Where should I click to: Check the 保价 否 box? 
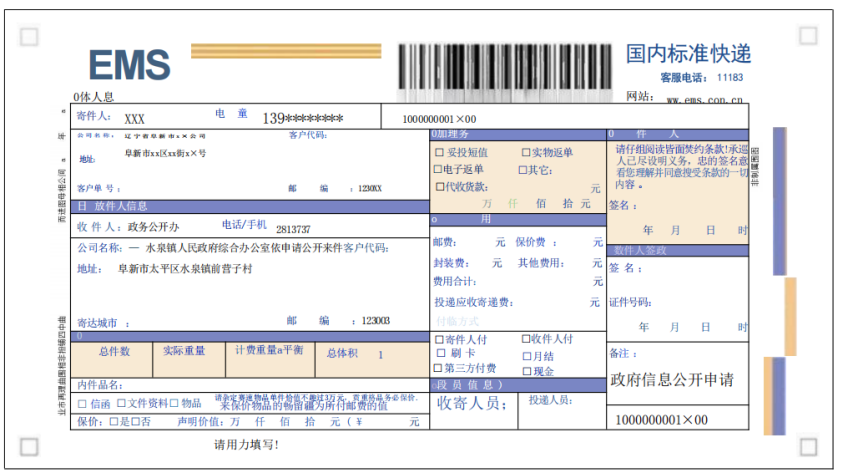[135, 422]
